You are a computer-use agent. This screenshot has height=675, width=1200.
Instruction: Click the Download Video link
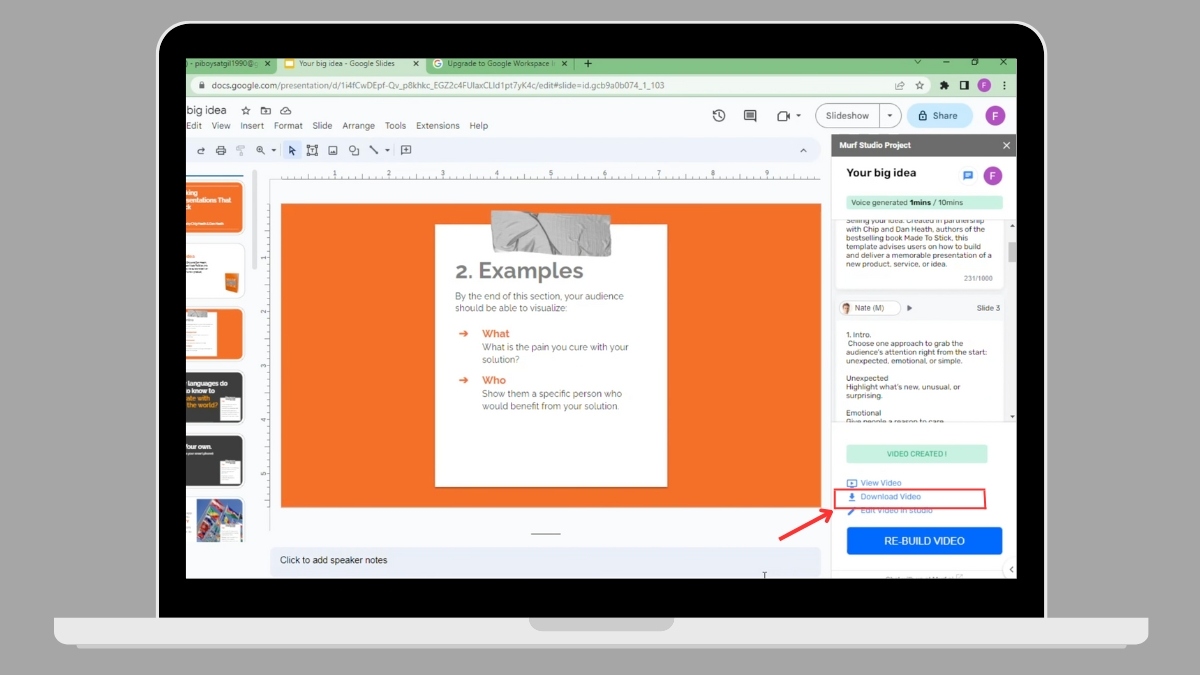coord(890,497)
